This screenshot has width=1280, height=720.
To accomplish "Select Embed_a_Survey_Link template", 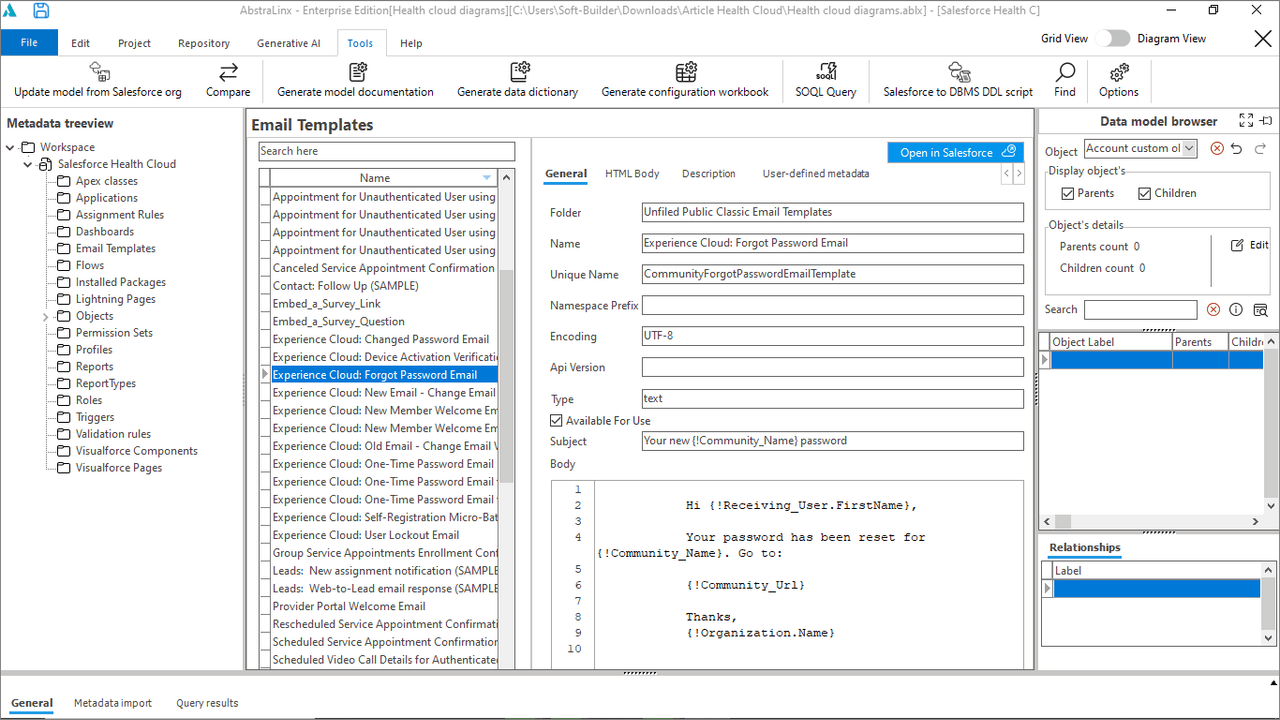I will [384, 304].
